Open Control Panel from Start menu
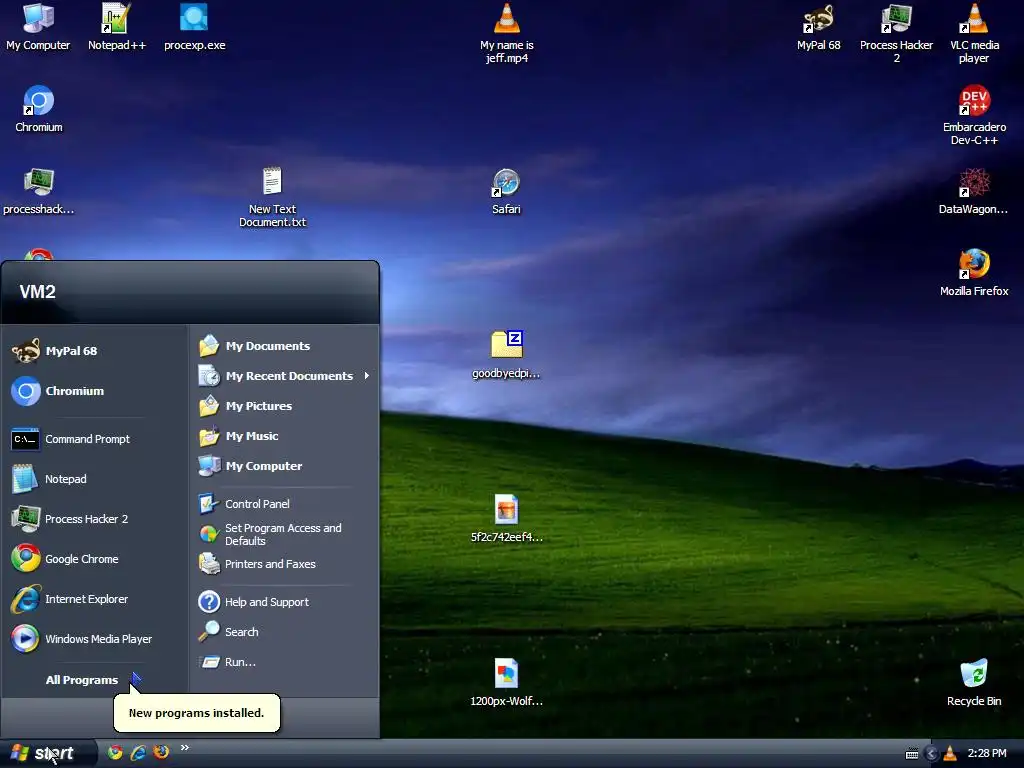Screen dimensions: 1024x768 tap(285, 504)
